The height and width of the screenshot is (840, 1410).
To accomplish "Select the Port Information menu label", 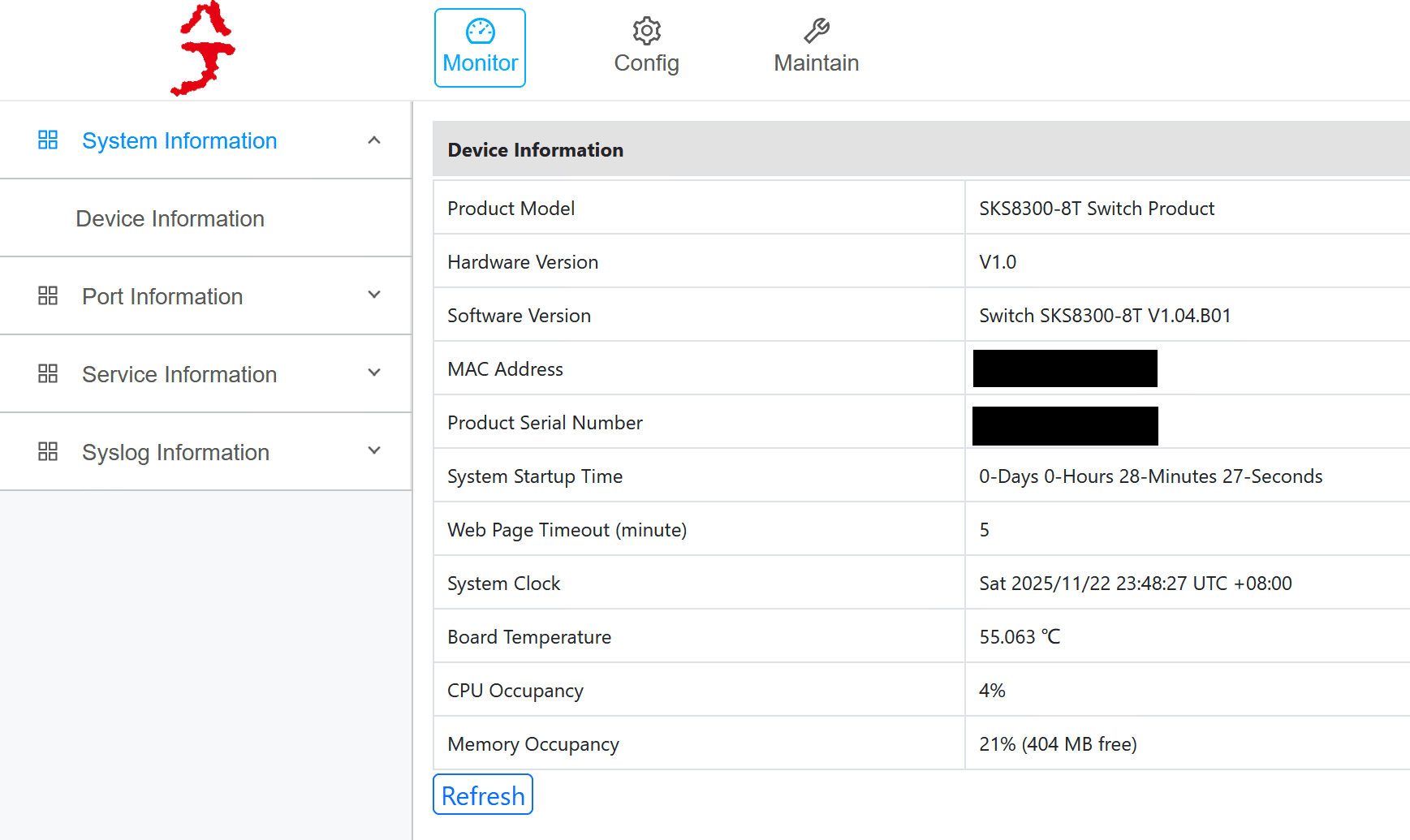I will (162, 297).
